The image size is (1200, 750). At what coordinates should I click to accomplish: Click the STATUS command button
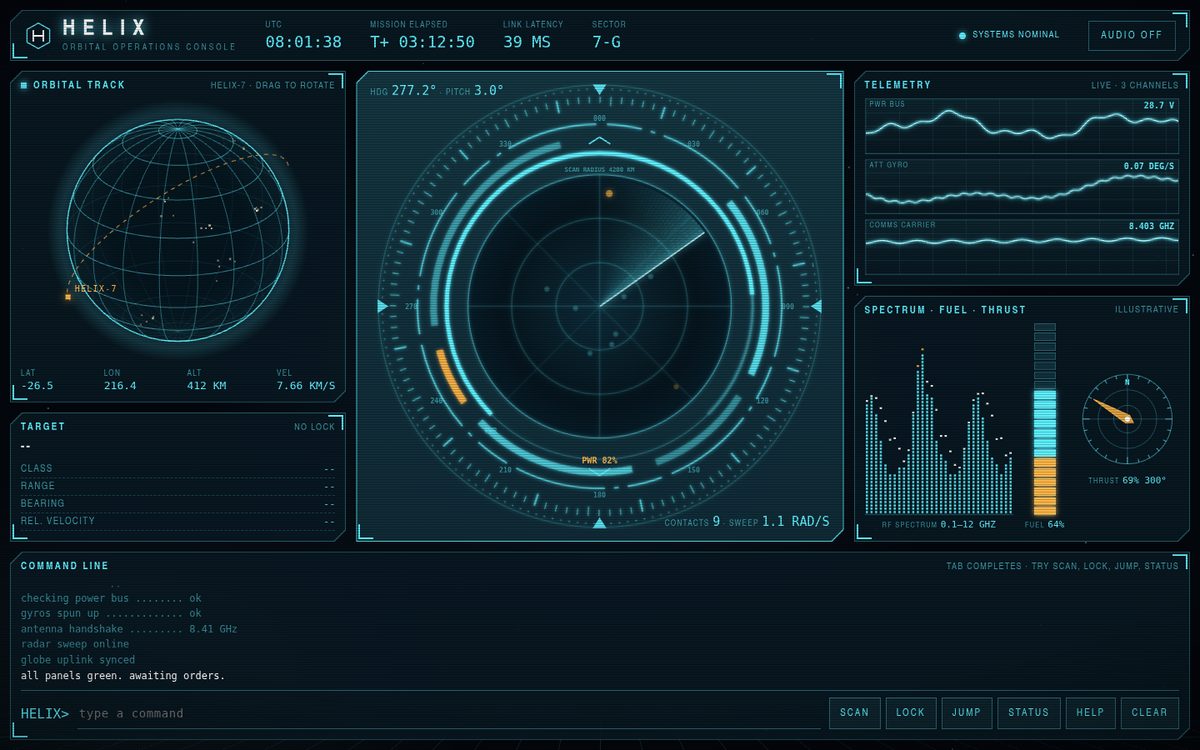pos(1028,713)
